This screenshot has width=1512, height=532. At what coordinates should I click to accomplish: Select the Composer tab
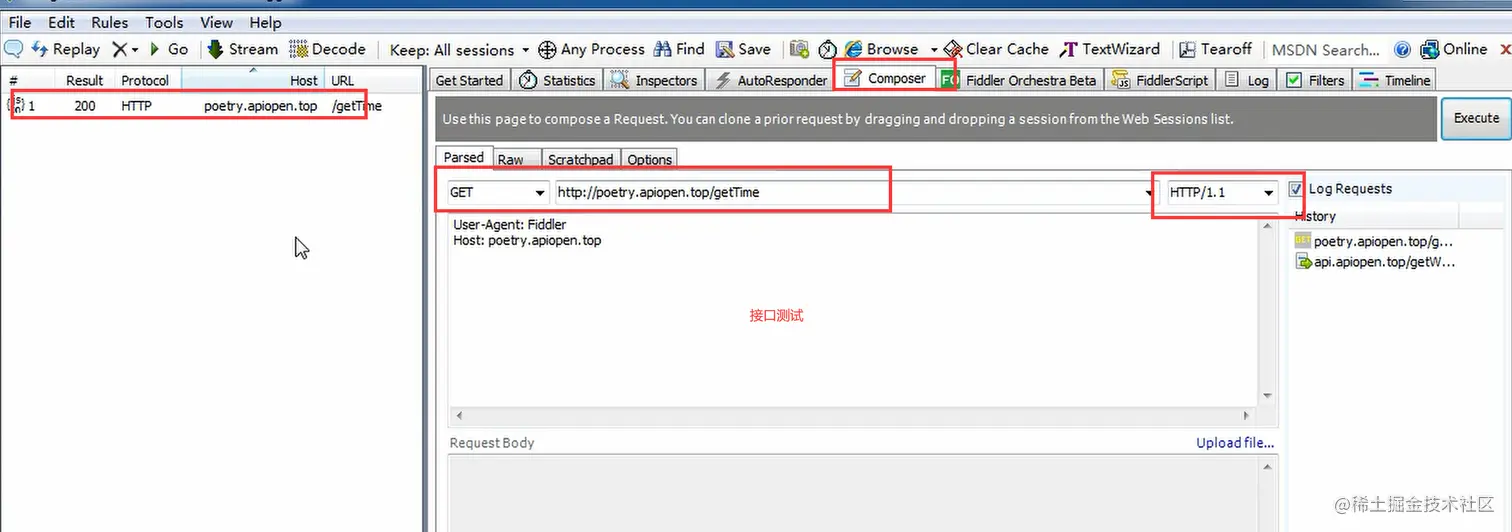(x=886, y=78)
